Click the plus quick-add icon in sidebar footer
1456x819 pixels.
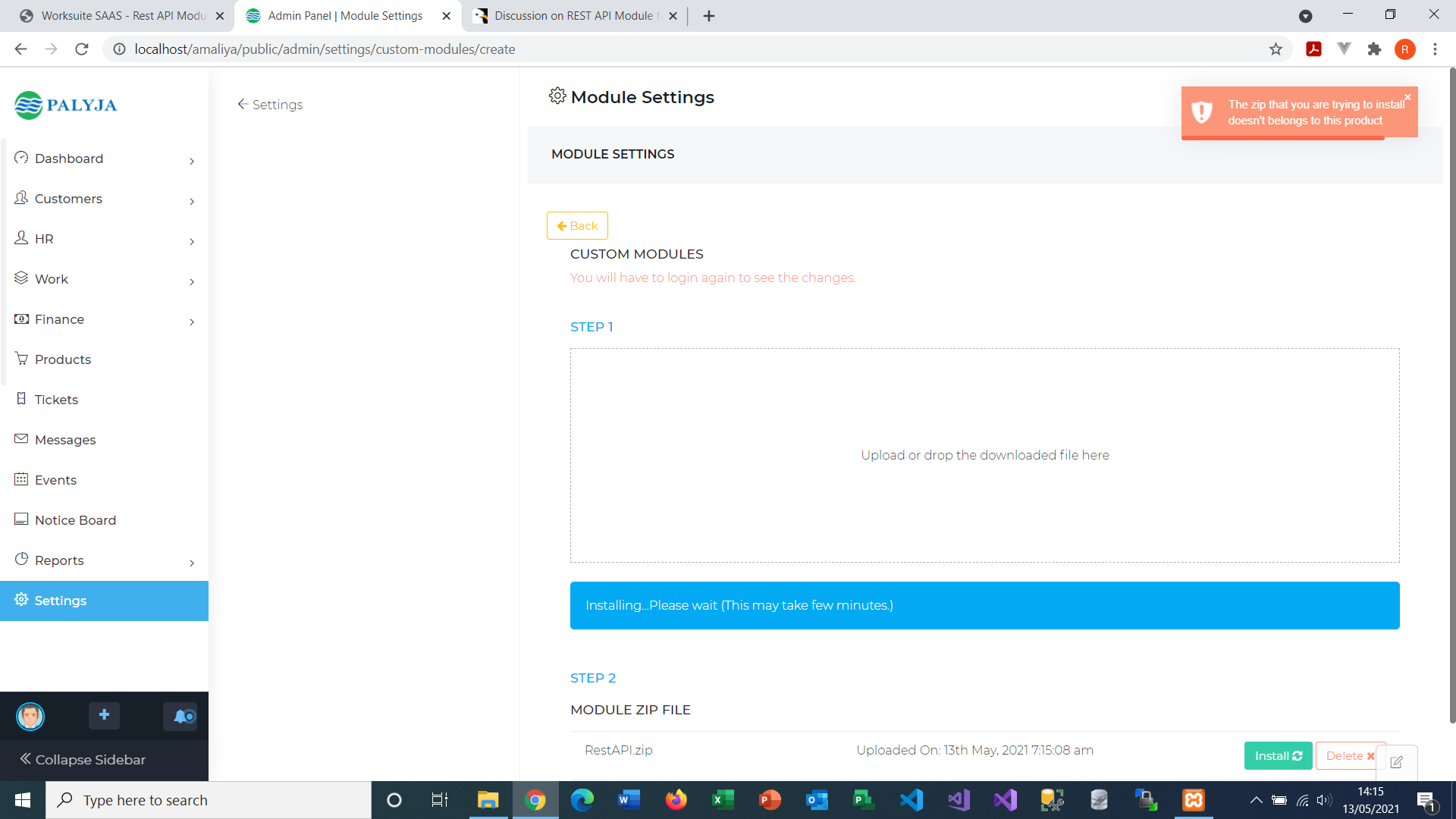coord(105,715)
